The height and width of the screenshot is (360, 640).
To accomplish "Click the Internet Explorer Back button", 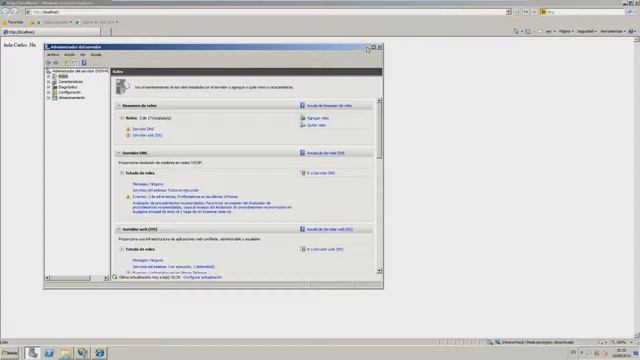I will (x=5, y=12).
